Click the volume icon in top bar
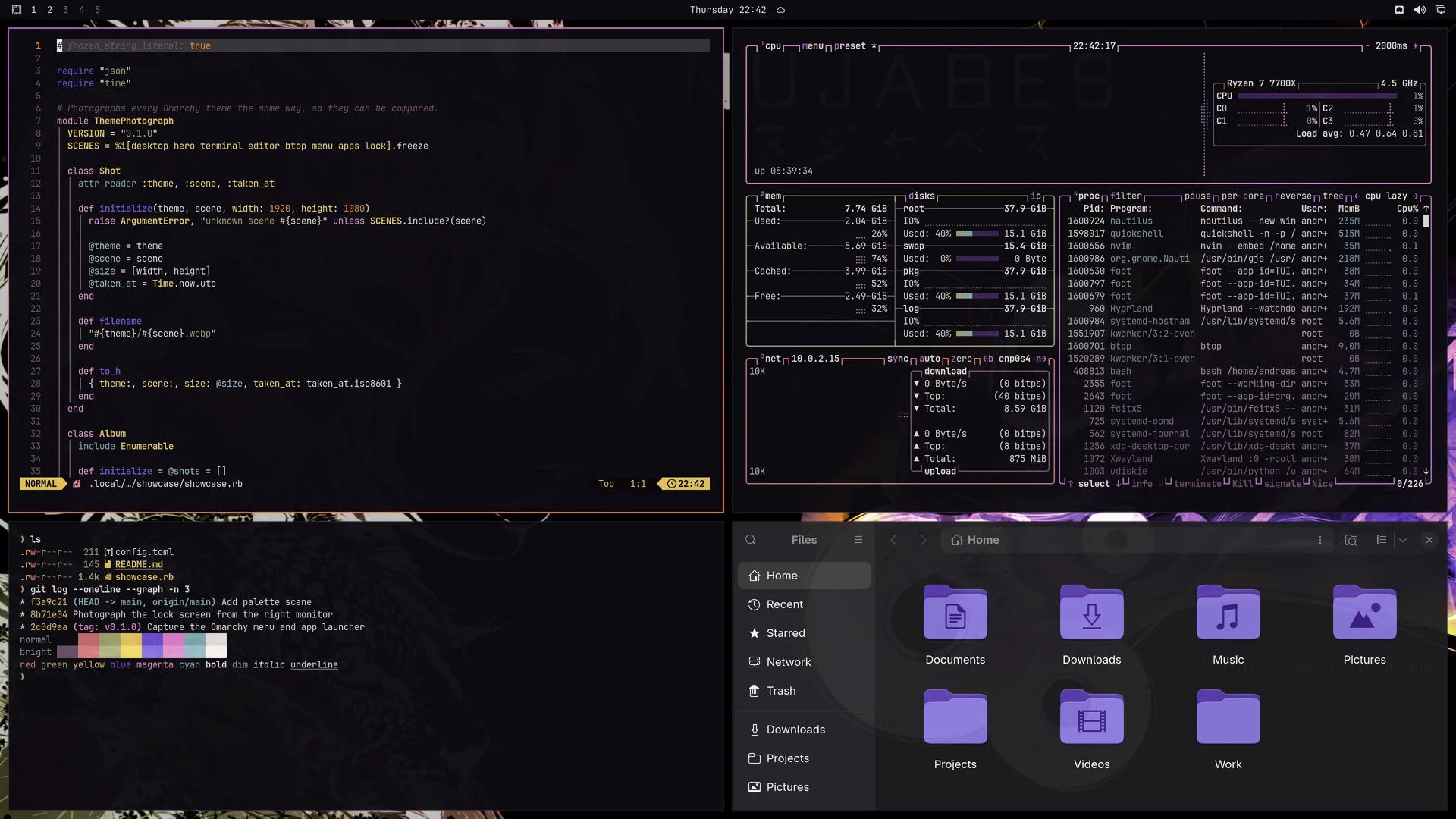This screenshot has height=819, width=1456. click(x=1420, y=10)
